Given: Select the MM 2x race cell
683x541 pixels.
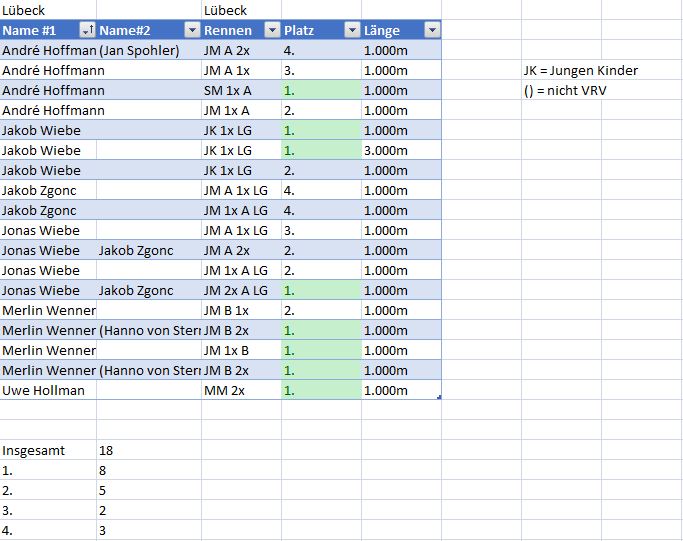Looking at the screenshot, I should pos(240,390).
